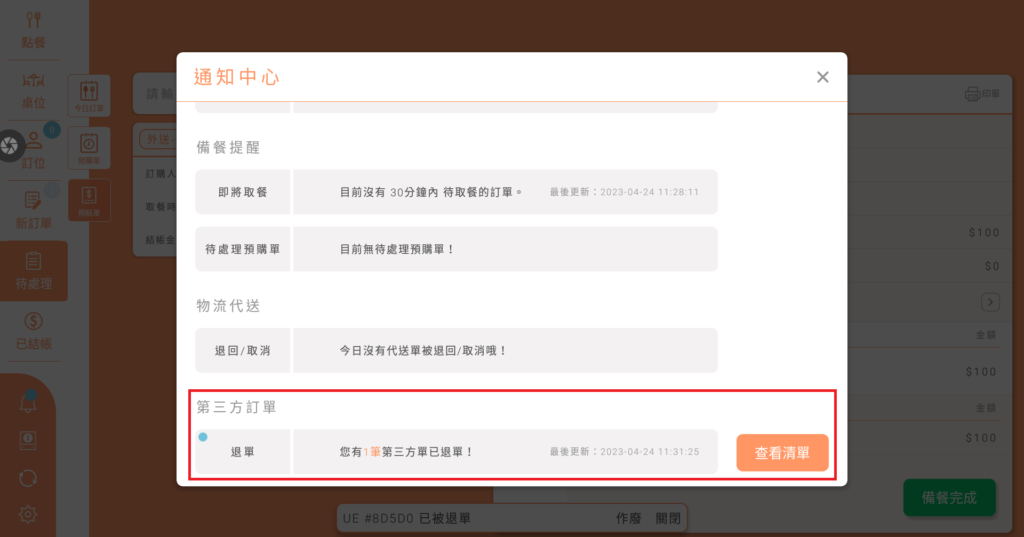This screenshot has width=1024, height=537.
Task: Select the 待處理預購單 notification row
Action: (x=456, y=249)
